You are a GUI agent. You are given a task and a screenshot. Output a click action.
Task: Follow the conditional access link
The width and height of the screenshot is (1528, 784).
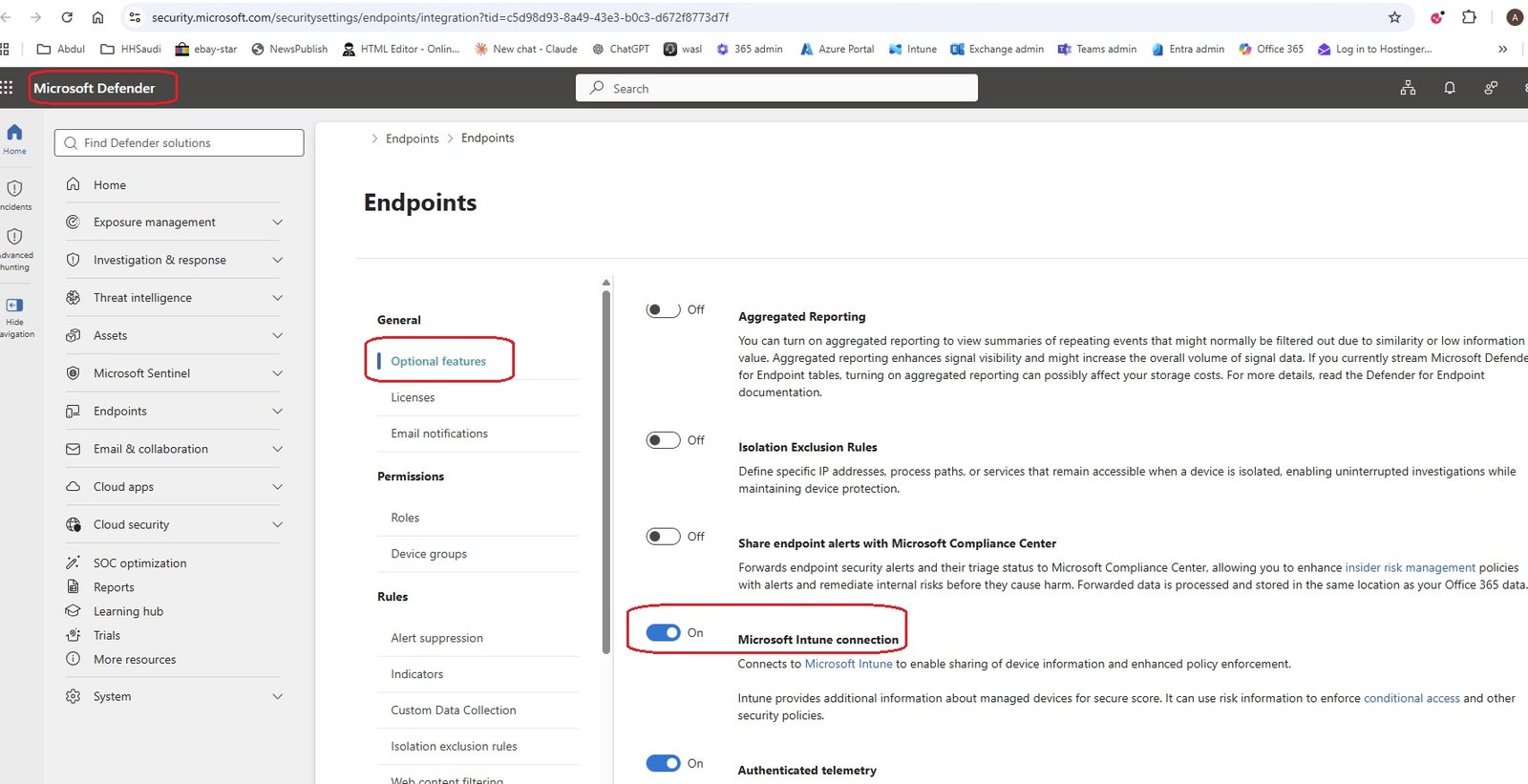coord(1411,698)
